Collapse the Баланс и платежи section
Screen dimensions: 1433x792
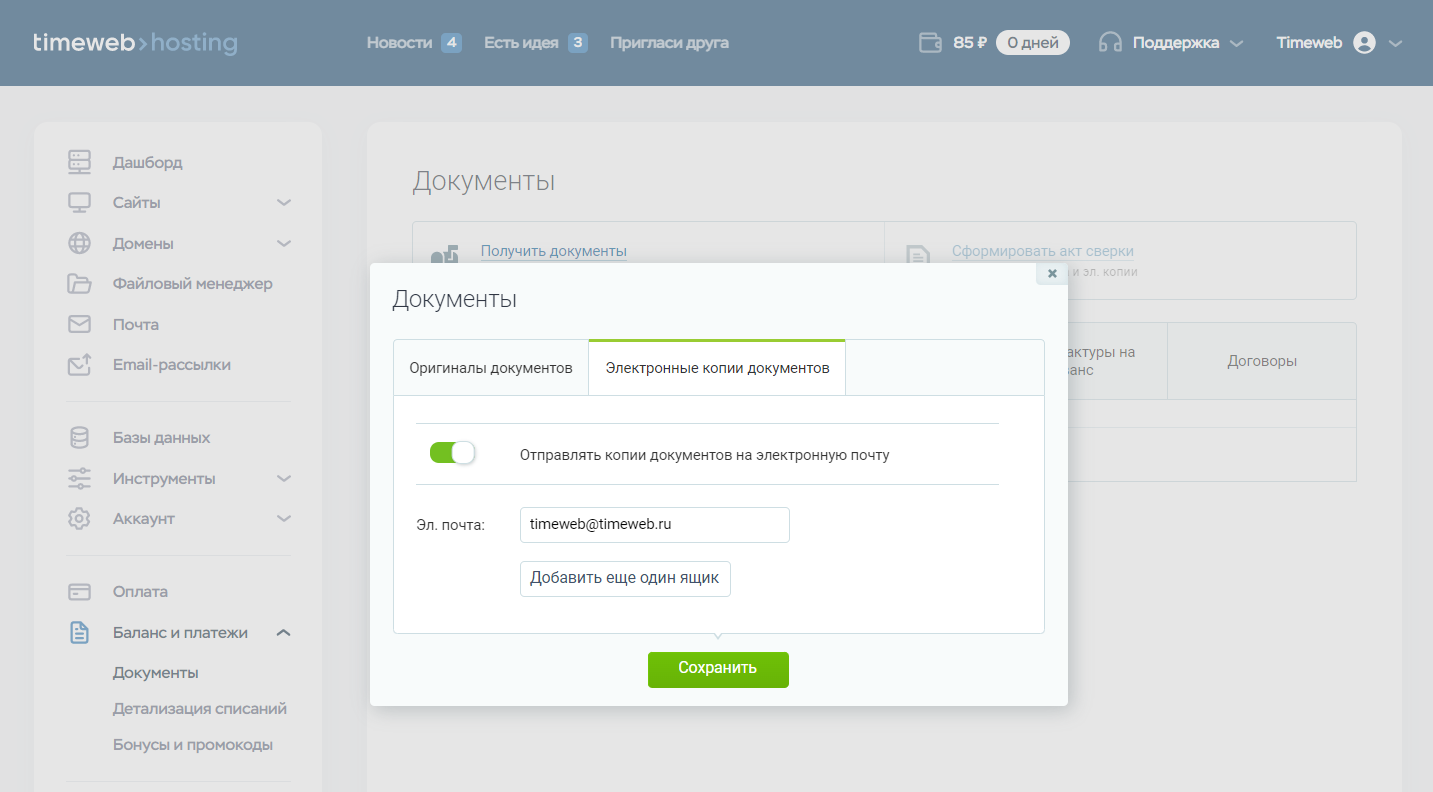pos(284,633)
